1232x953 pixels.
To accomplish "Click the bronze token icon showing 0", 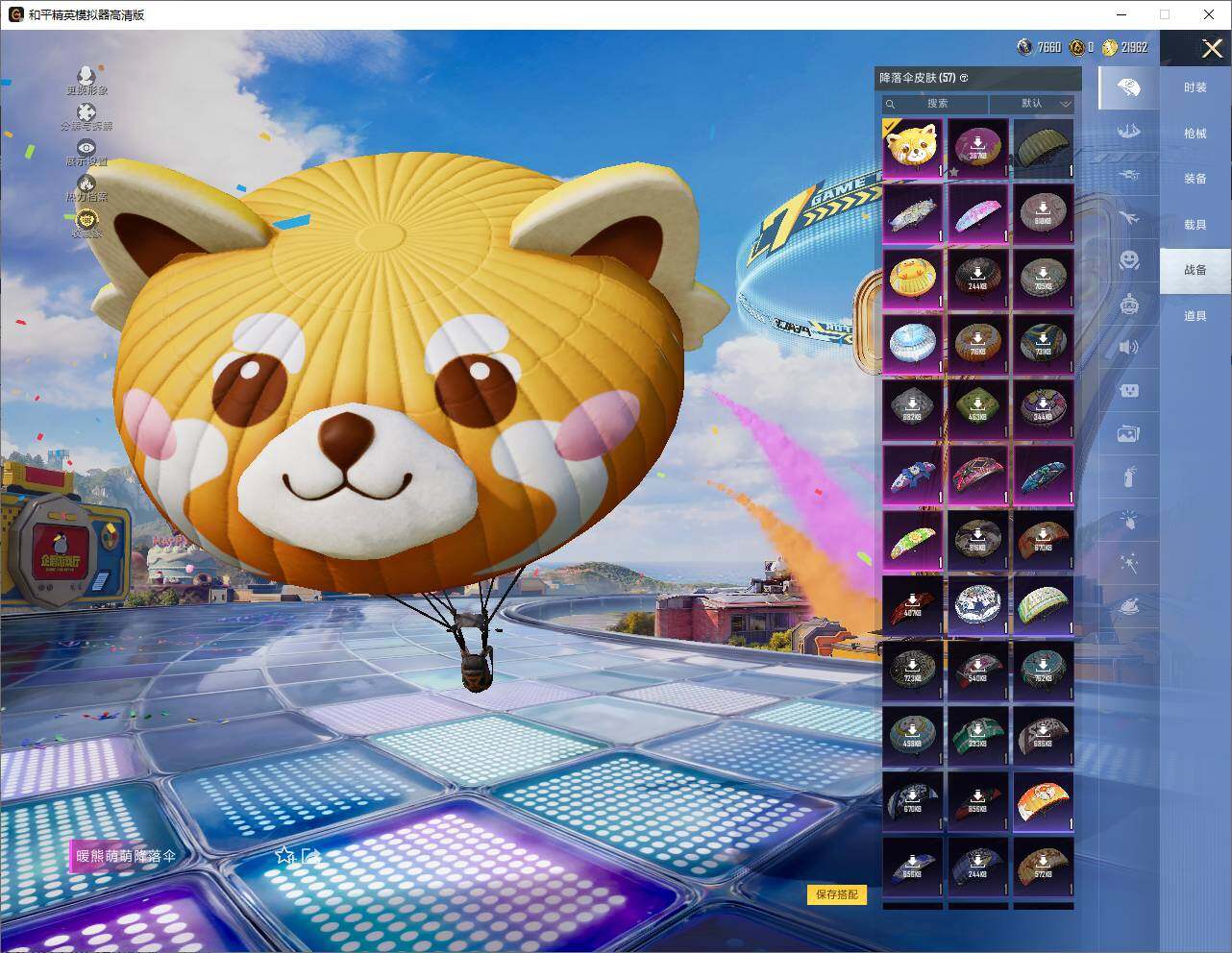I will (x=1077, y=47).
